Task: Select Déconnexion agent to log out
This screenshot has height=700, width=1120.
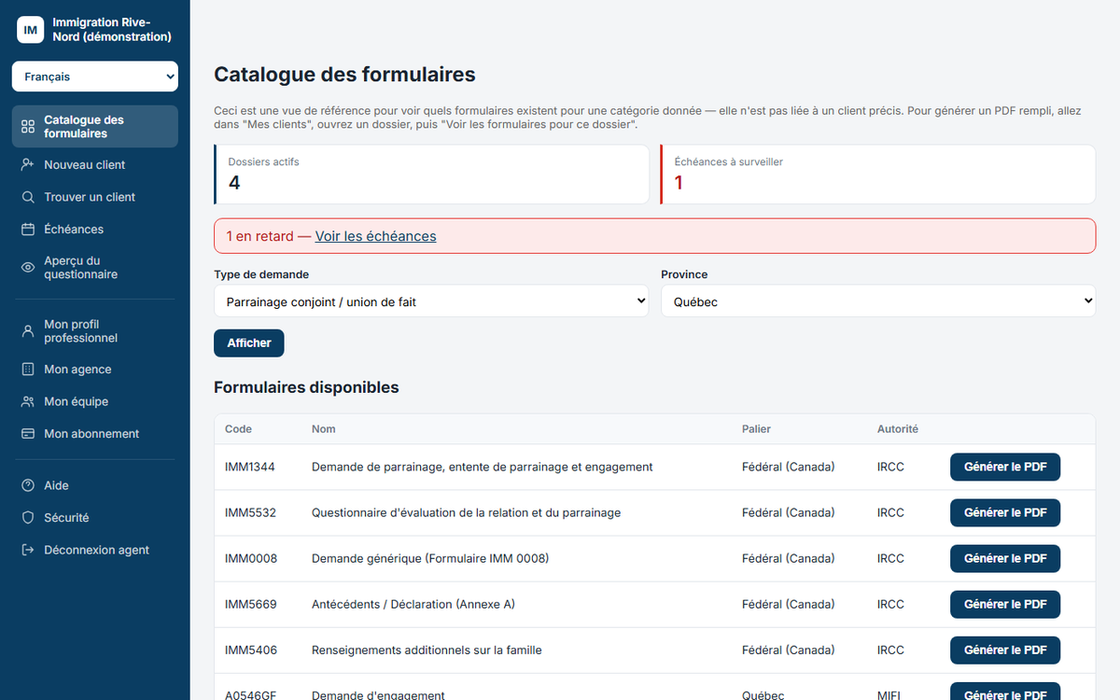Action: (x=95, y=550)
